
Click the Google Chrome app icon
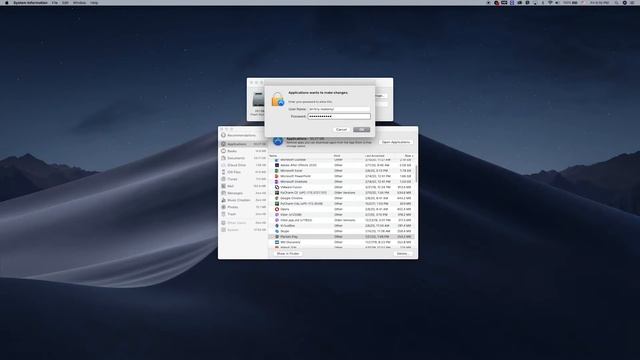pyautogui.click(x=277, y=198)
